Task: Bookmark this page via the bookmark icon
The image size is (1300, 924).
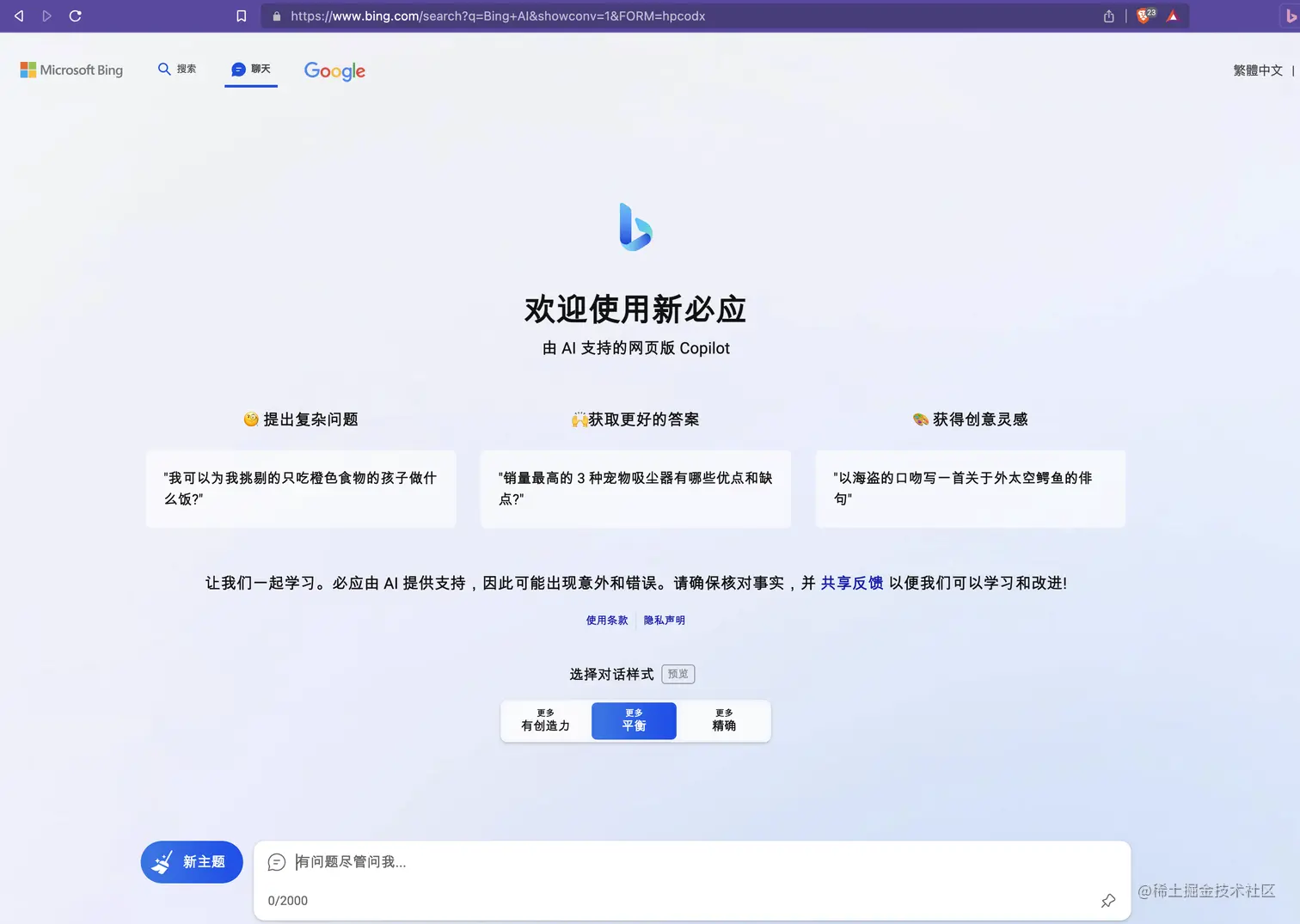Action: 242,15
